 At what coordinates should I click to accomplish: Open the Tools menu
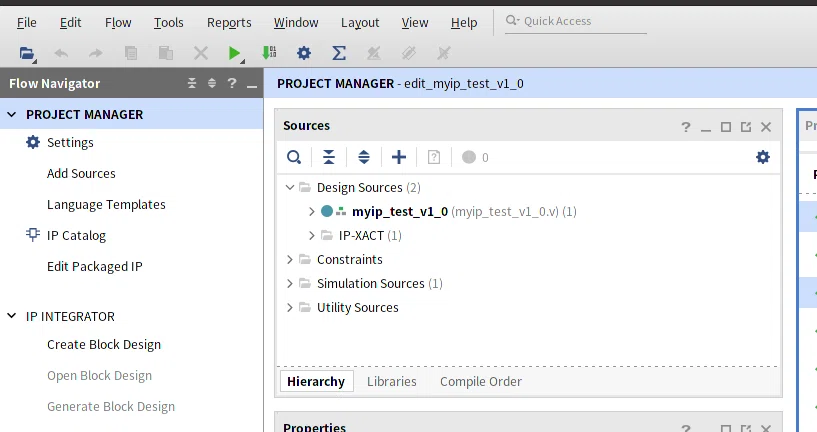[x=168, y=22]
